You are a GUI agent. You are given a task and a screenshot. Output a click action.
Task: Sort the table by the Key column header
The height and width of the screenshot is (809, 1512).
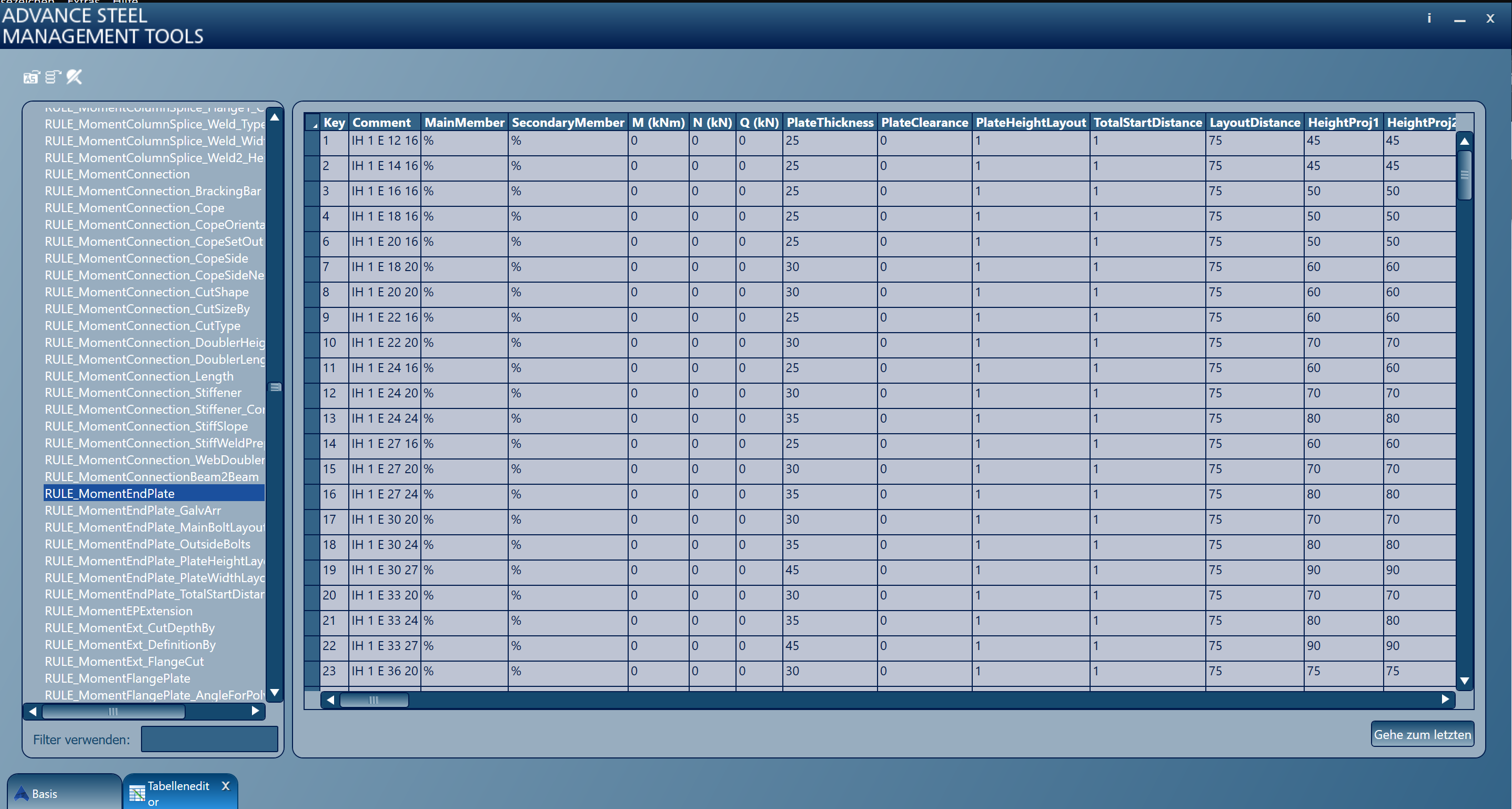click(334, 122)
